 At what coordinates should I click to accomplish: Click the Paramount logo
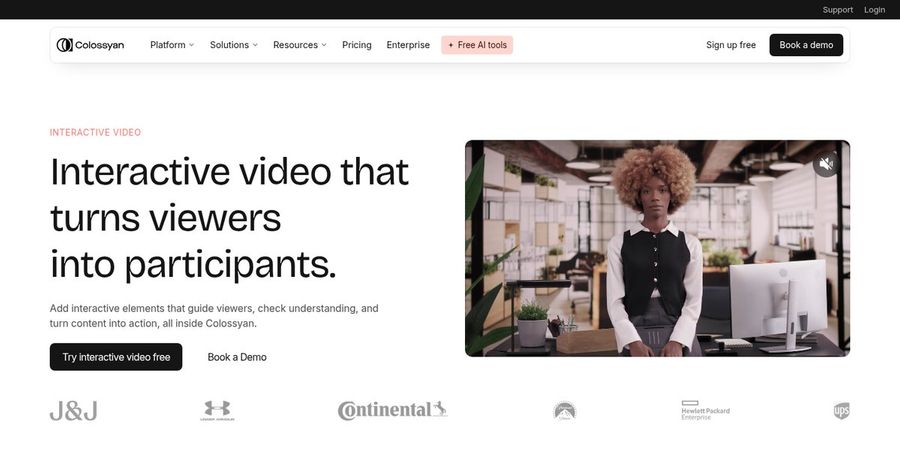pos(565,411)
